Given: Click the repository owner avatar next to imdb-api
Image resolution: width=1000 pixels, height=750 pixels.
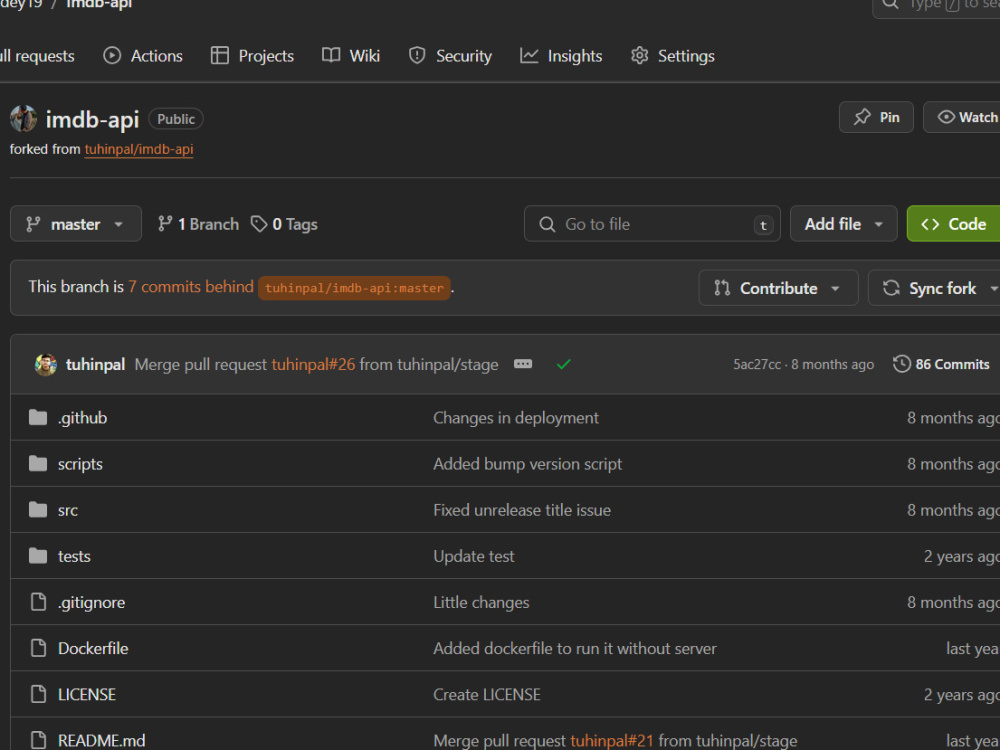Looking at the screenshot, I should pyautogui.click(x=24, y=118).
